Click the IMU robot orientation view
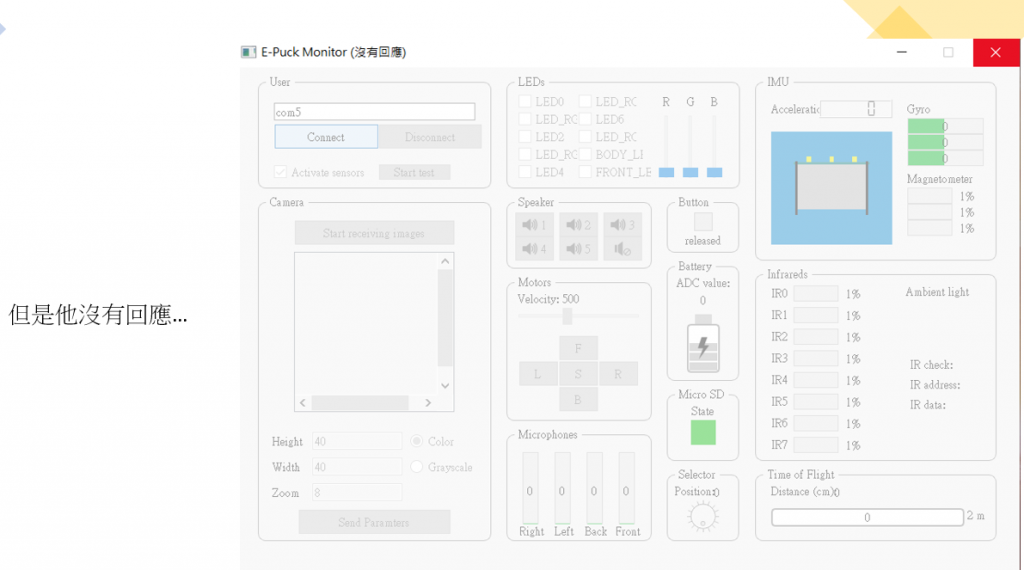The height and width of the screenshot is (570, 1024). (831, 188)
